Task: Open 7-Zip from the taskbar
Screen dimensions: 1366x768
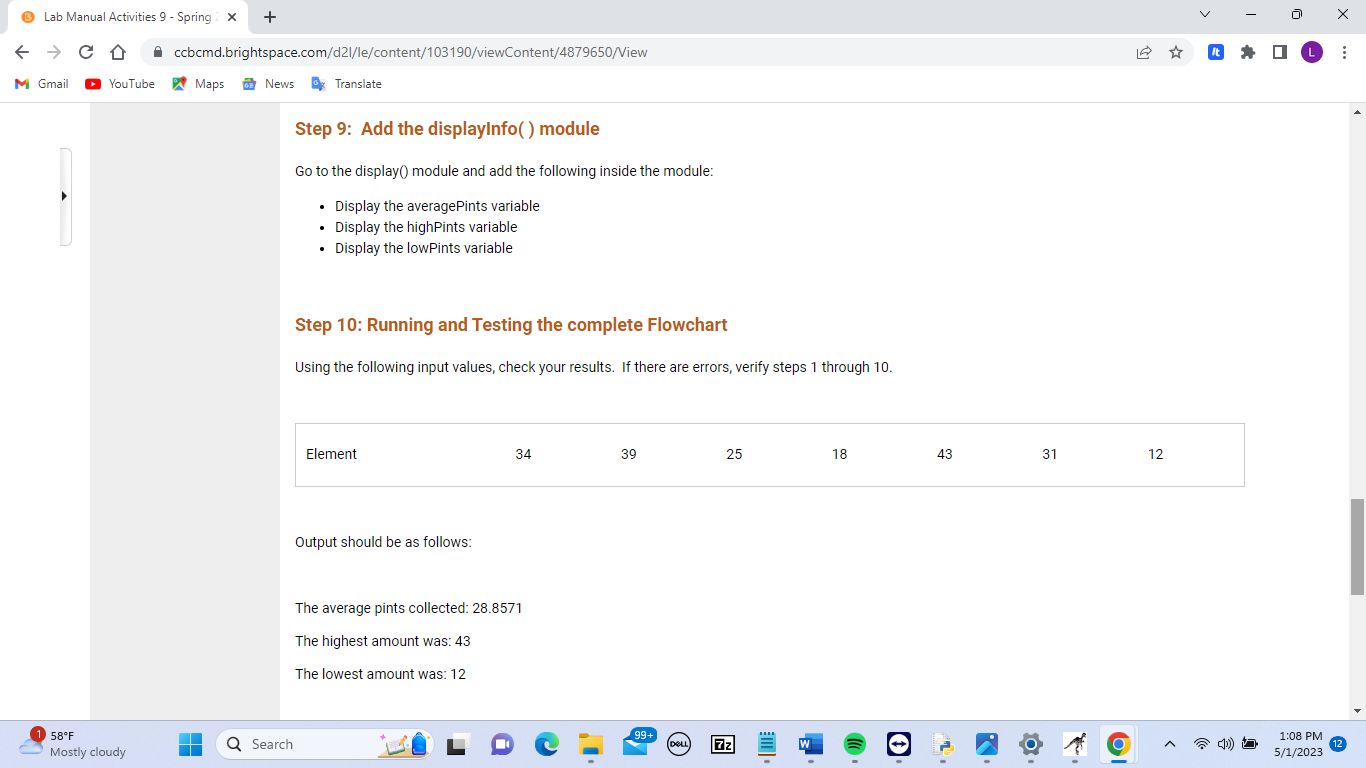Action: tap(721, 744)
